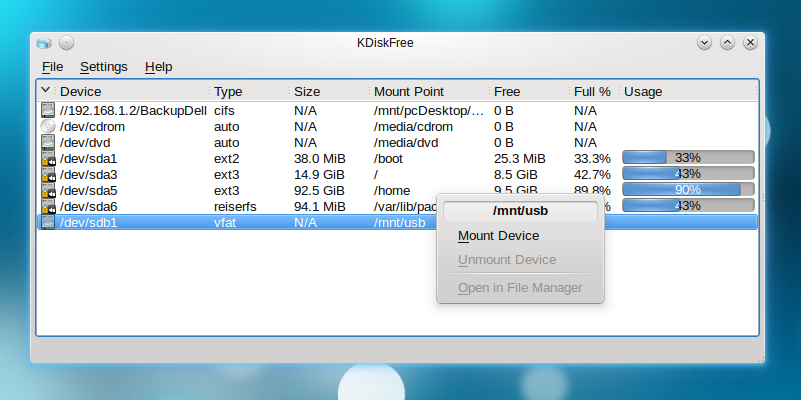
Task: Click the KDiskFree application icon in title bar
Action: pos(43,43)
